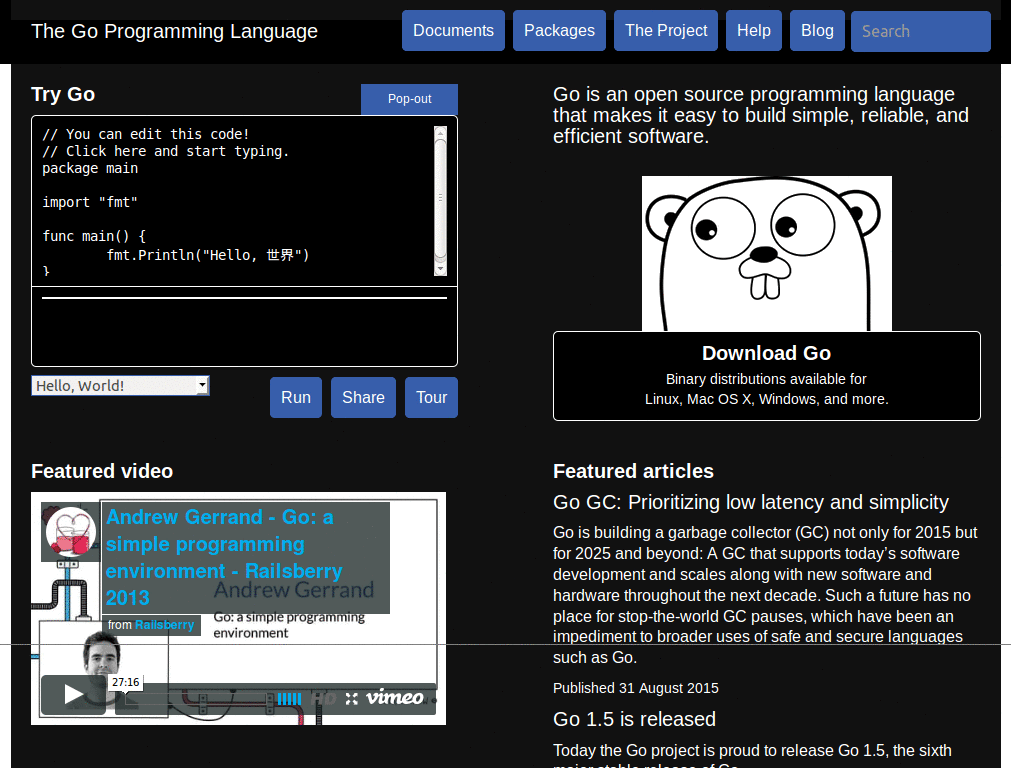Click the Go gopher mascot image
The image size is (1024, 768).
pos(766,253)
